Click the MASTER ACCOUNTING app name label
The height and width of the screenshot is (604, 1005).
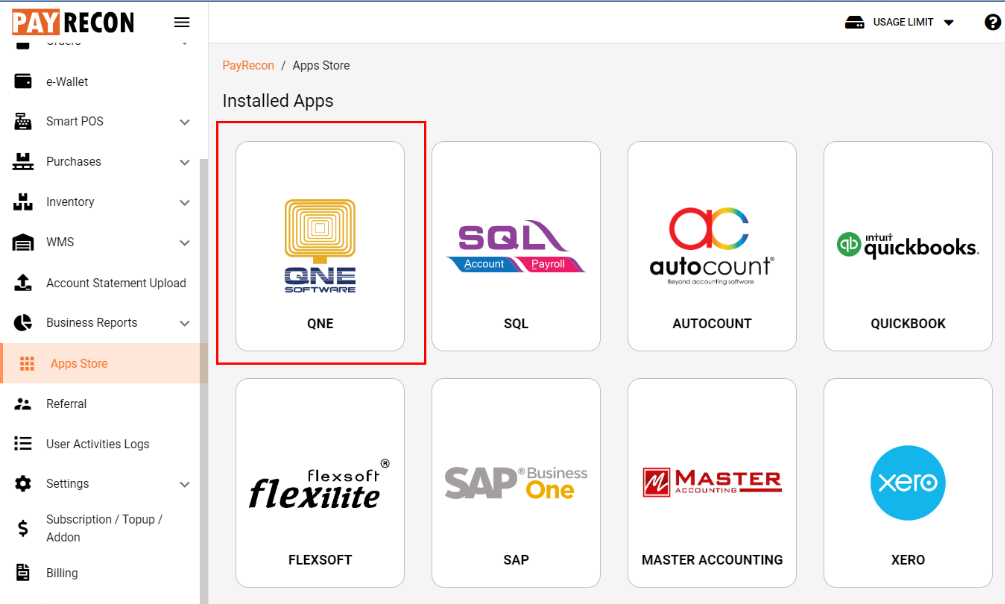[x=712, y=560]
